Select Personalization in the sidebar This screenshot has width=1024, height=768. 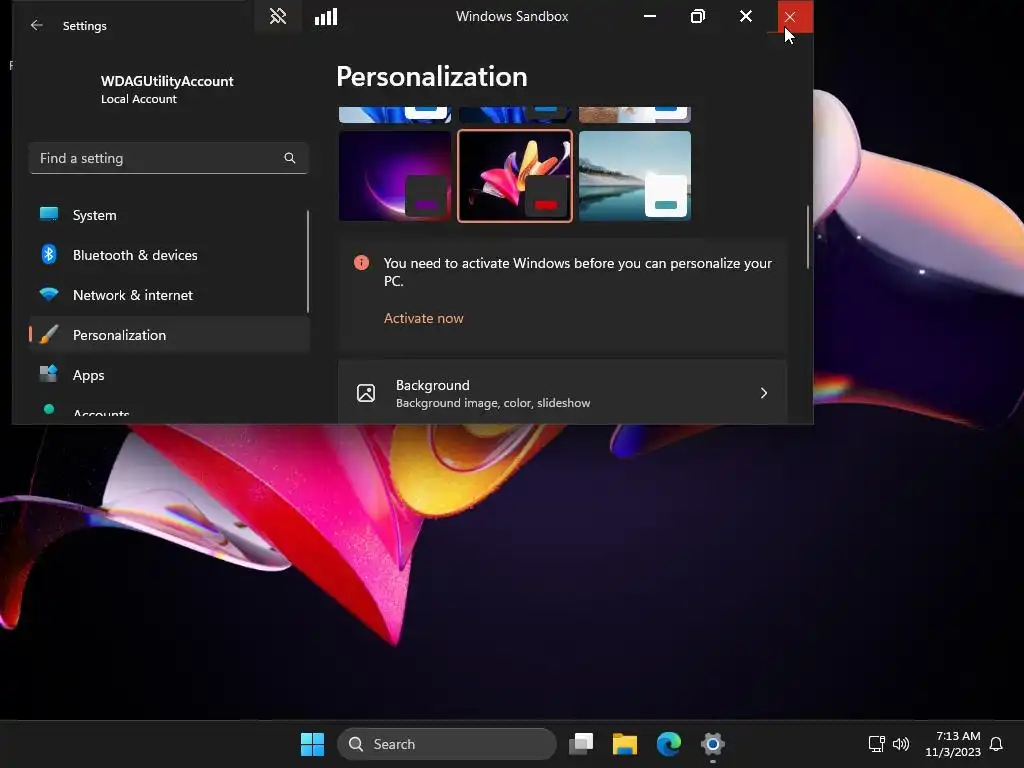click(168, 335)
